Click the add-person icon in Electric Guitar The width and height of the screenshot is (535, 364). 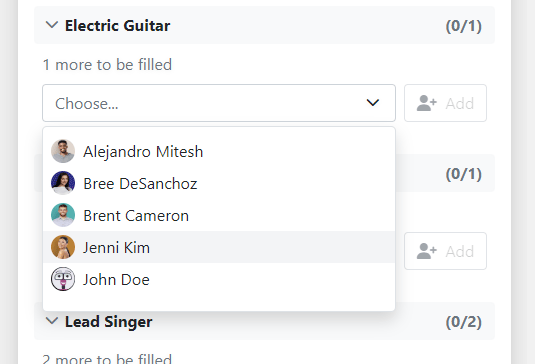pyautogui.click(x=426, y=103)
